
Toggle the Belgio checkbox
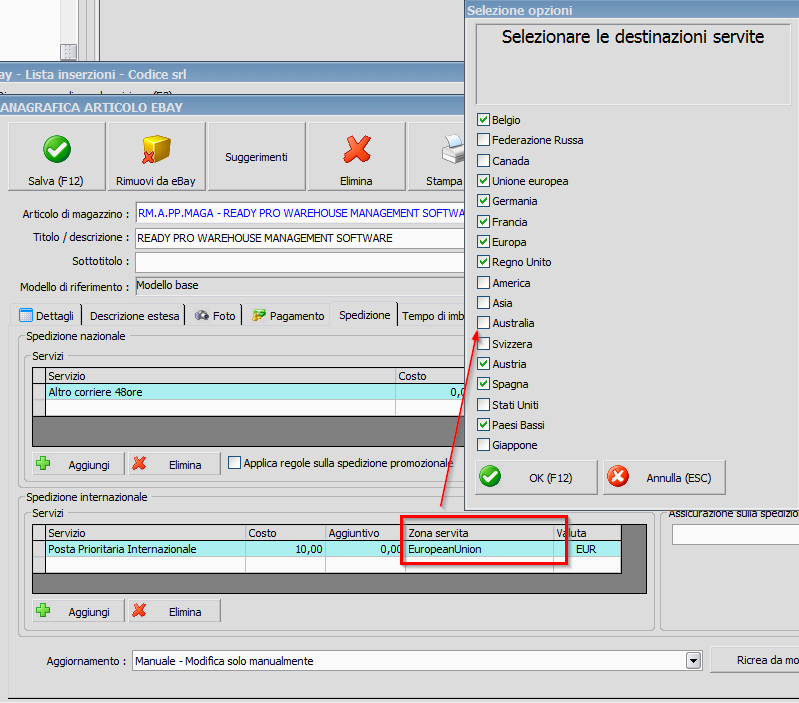[484, 120]
